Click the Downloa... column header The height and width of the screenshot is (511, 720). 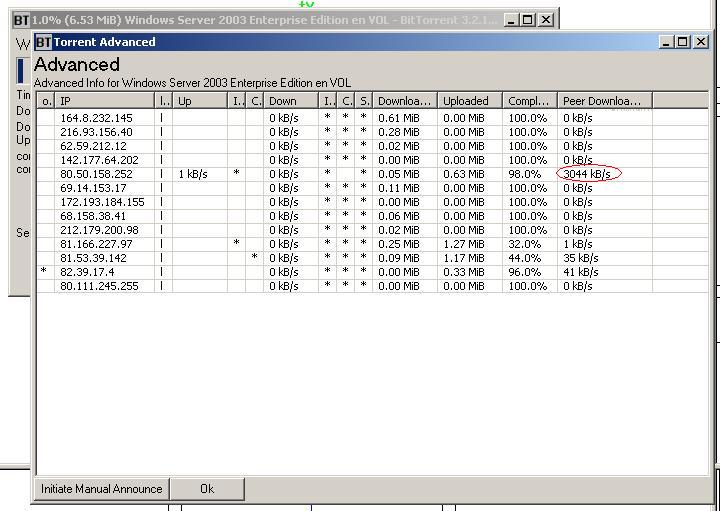(405, 101)
